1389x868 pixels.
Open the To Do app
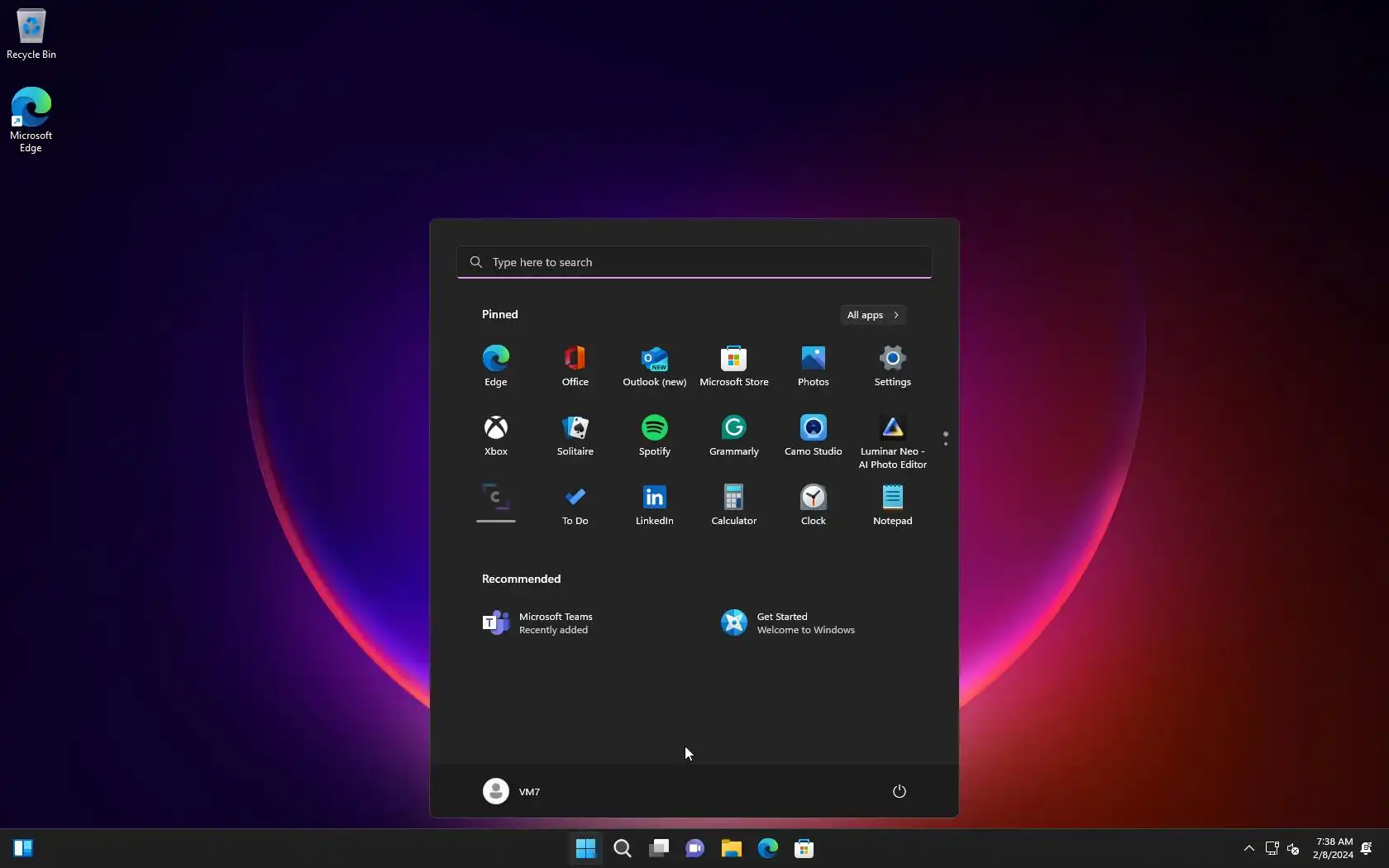[x=575, y=505]
